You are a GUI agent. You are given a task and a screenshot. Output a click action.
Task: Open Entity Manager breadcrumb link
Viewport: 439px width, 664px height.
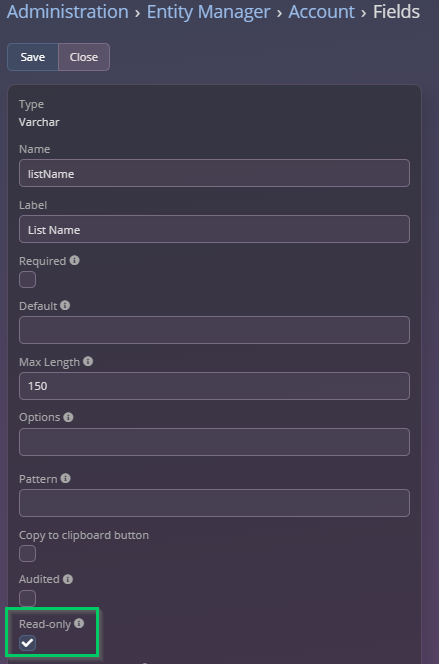click(208, 12)
